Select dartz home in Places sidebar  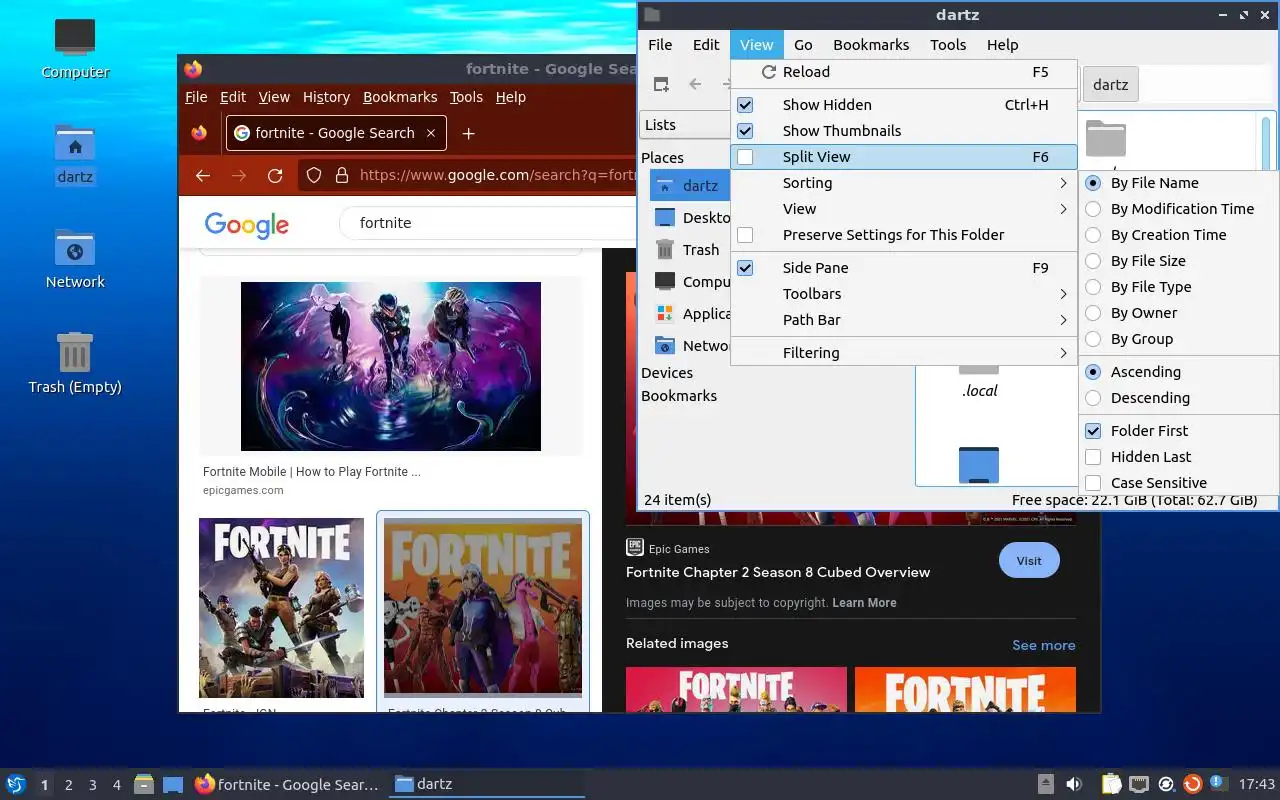click(x=690, y=186)
